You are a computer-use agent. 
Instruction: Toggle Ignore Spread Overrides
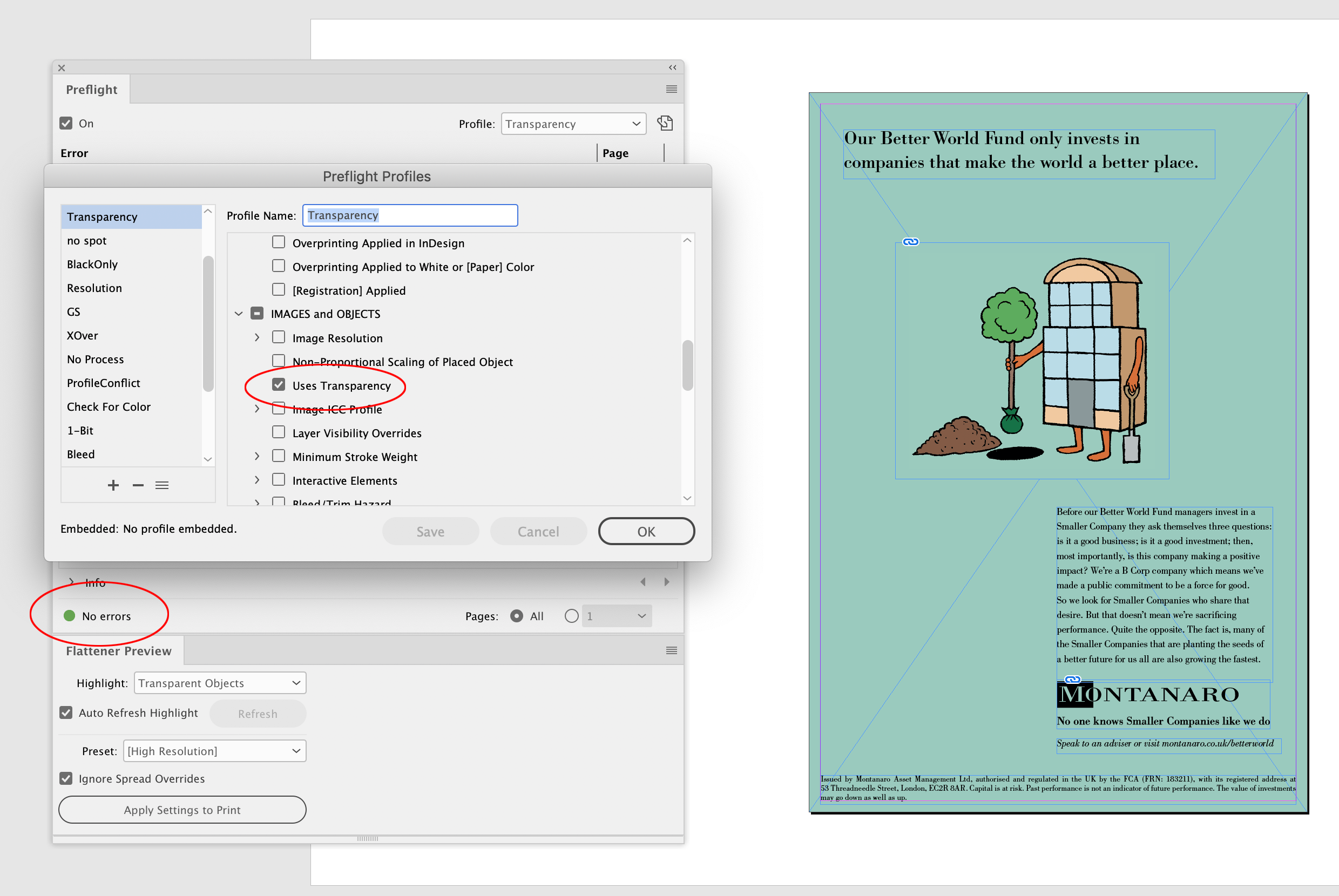(65, 778)
